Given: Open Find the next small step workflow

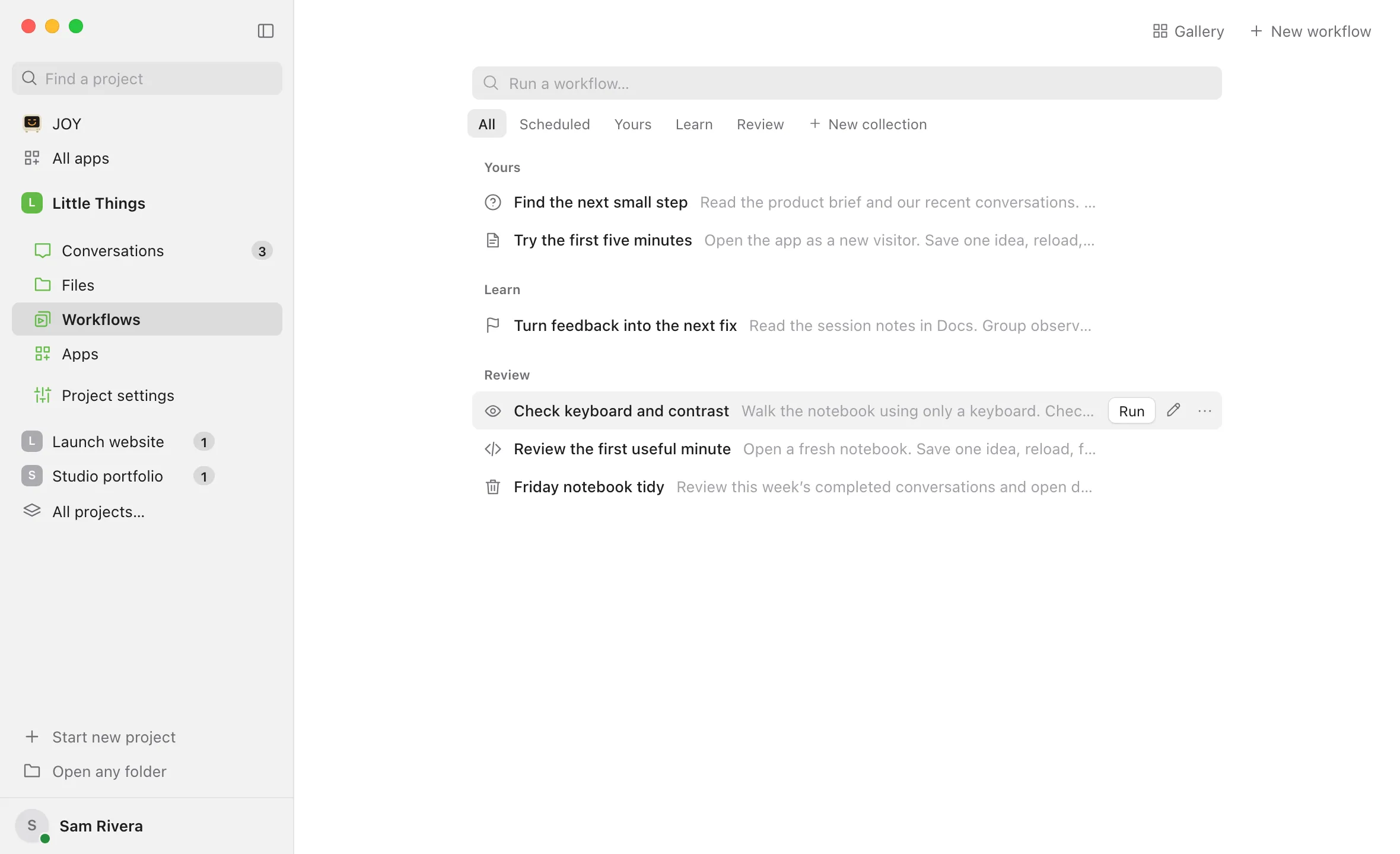Looking at the screenshot, I should pyautogui.click(x=847, y=202).
